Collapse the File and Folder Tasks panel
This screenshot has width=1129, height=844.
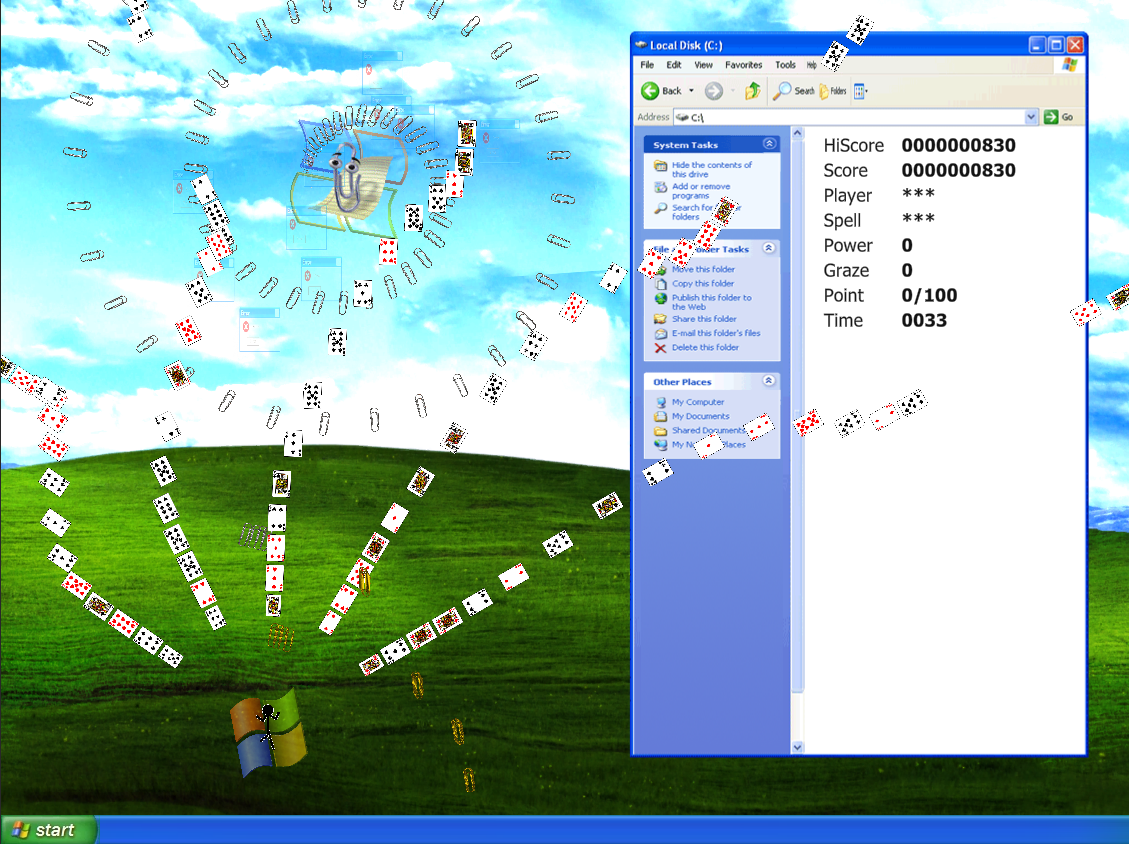pyautogui.click(x=769, y=248)
